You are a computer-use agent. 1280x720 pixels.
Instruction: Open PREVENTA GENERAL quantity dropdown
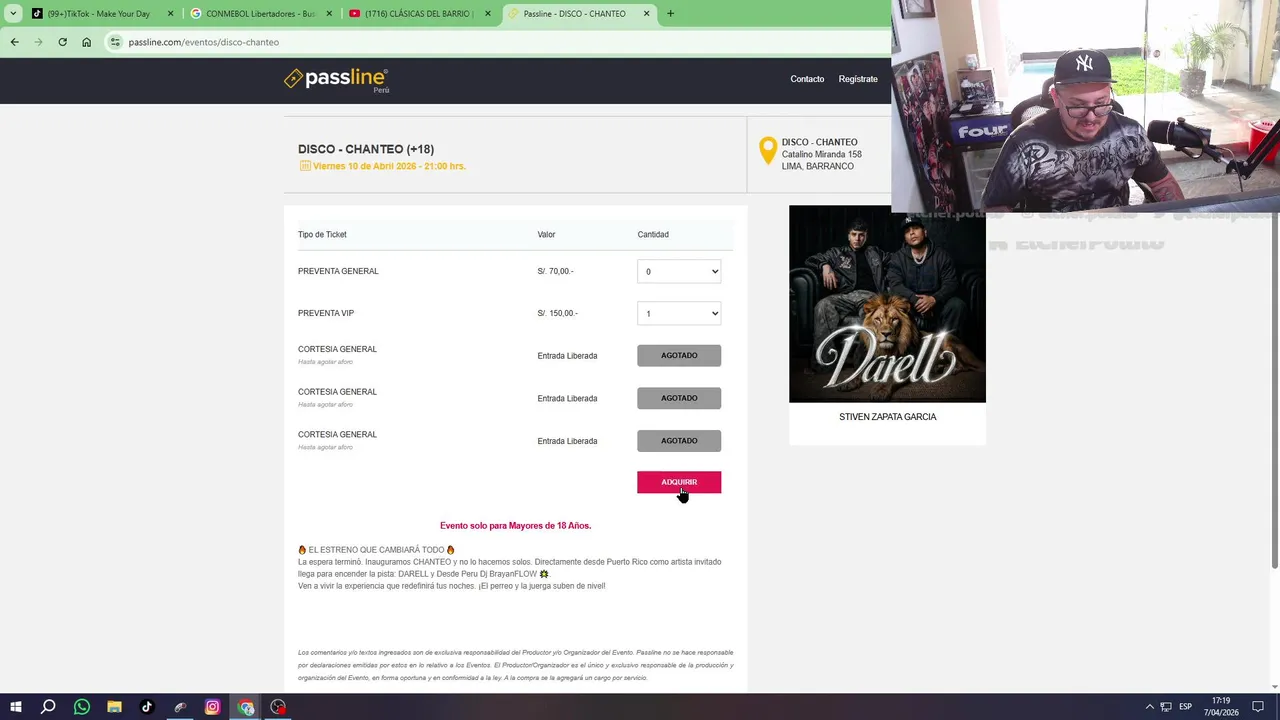pos(679,271)
